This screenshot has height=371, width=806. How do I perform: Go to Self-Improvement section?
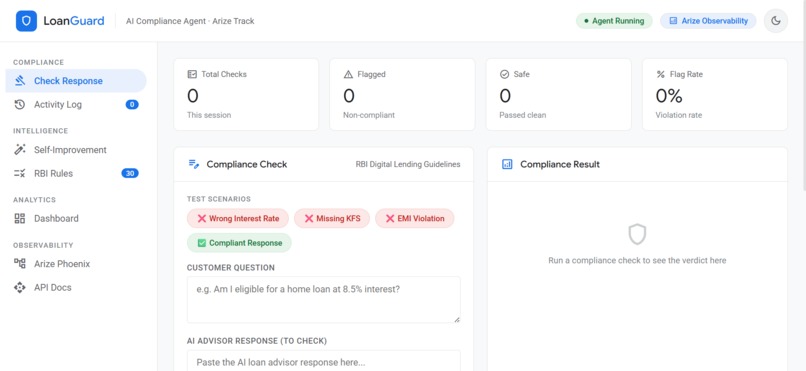[x=76, y=150]
